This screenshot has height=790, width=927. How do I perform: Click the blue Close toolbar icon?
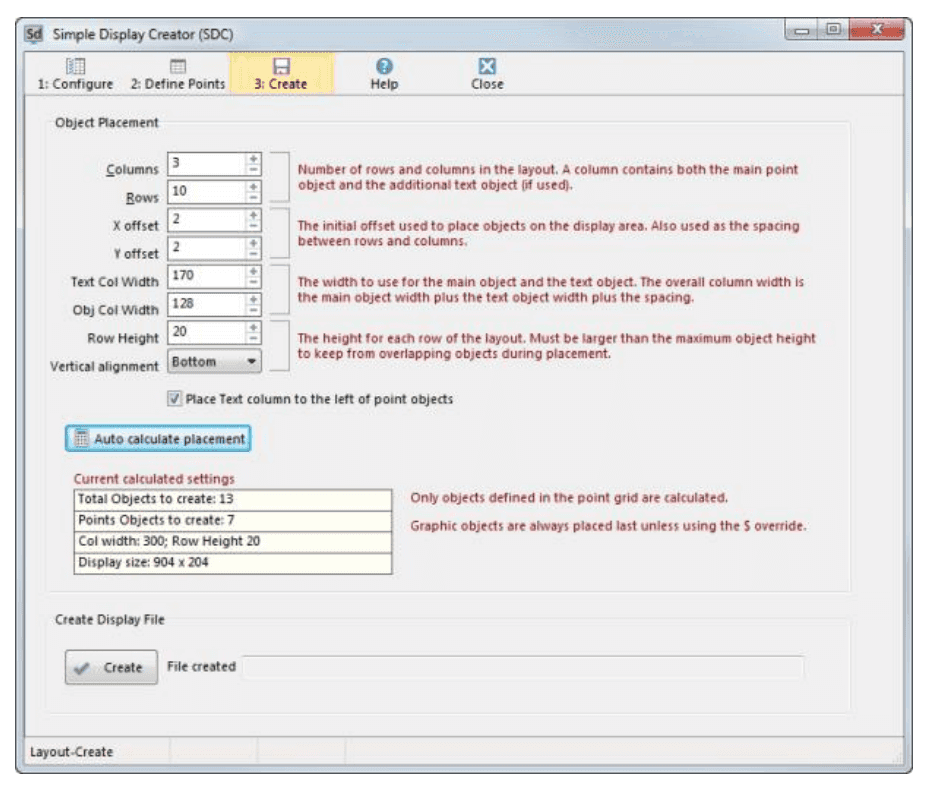click(487, 67)
